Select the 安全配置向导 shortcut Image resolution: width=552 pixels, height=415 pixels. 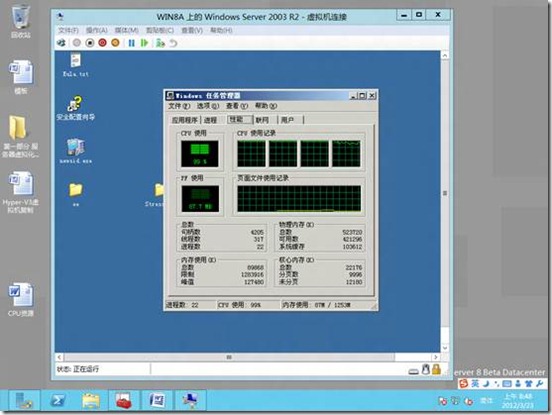76,109
